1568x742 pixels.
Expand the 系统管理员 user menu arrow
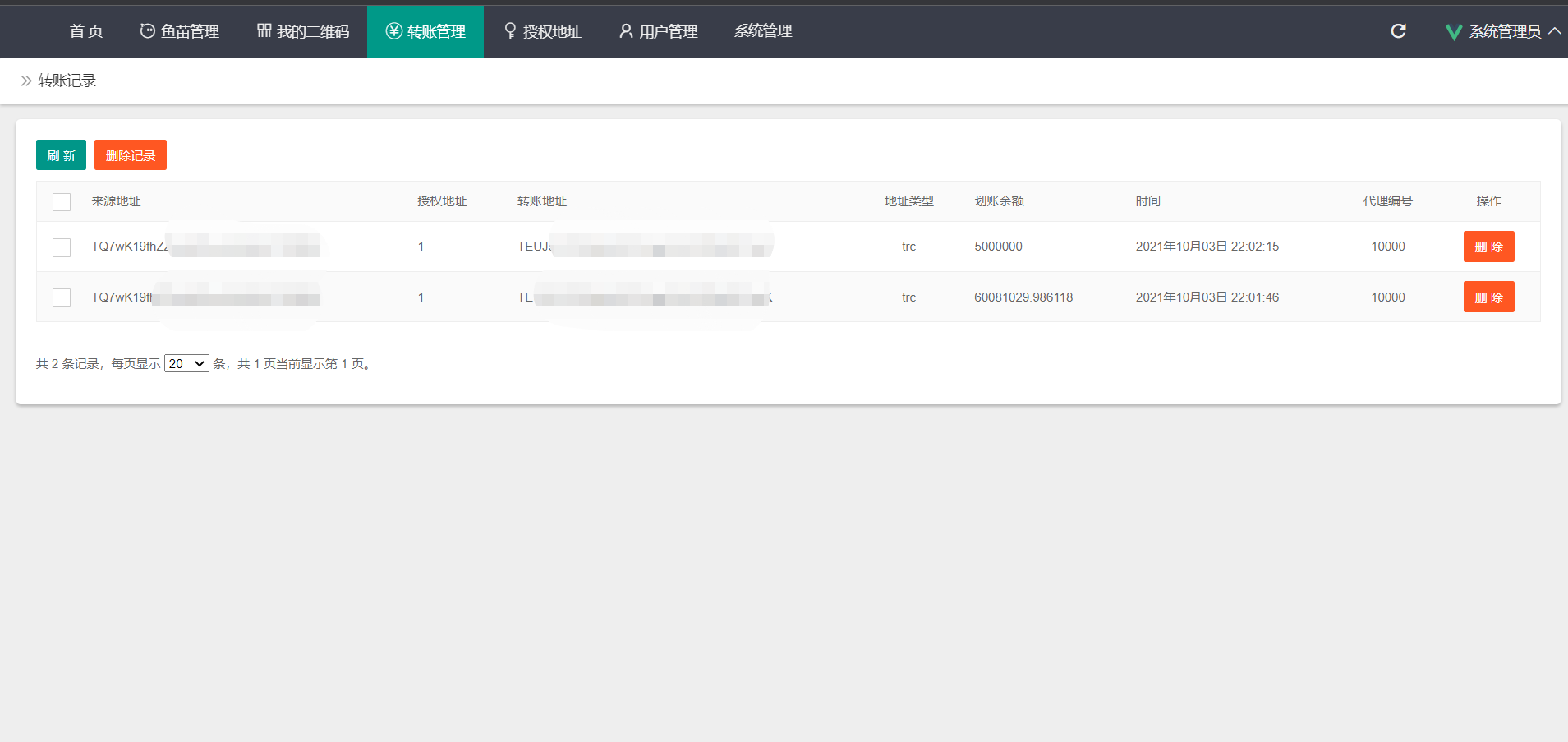(x=1554, y=31)
